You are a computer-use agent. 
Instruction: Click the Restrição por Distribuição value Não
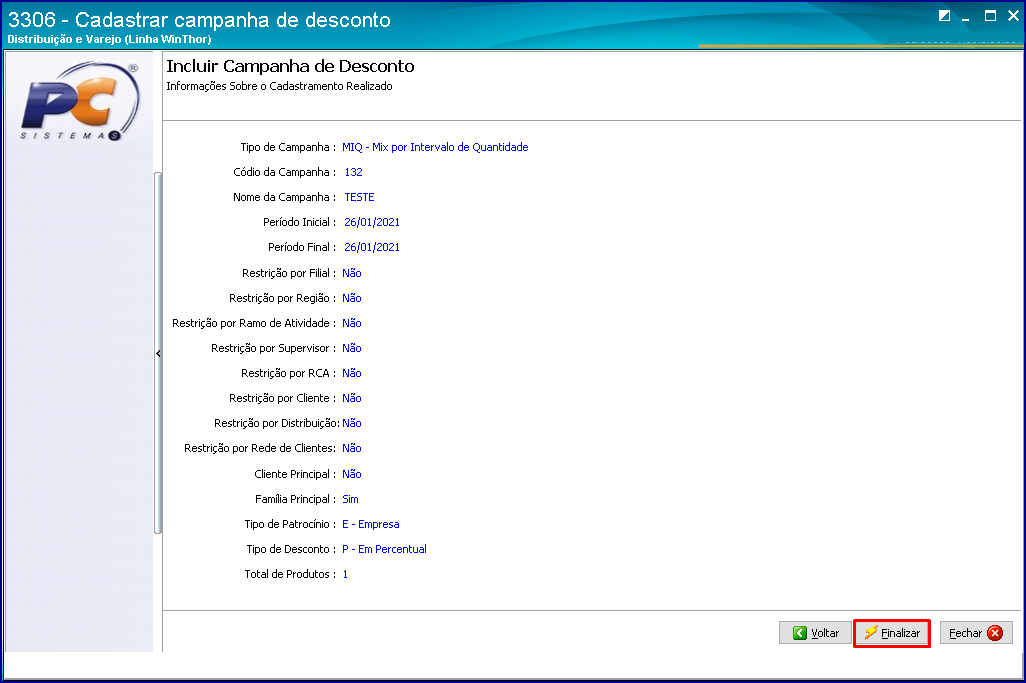tap(351, 423)
